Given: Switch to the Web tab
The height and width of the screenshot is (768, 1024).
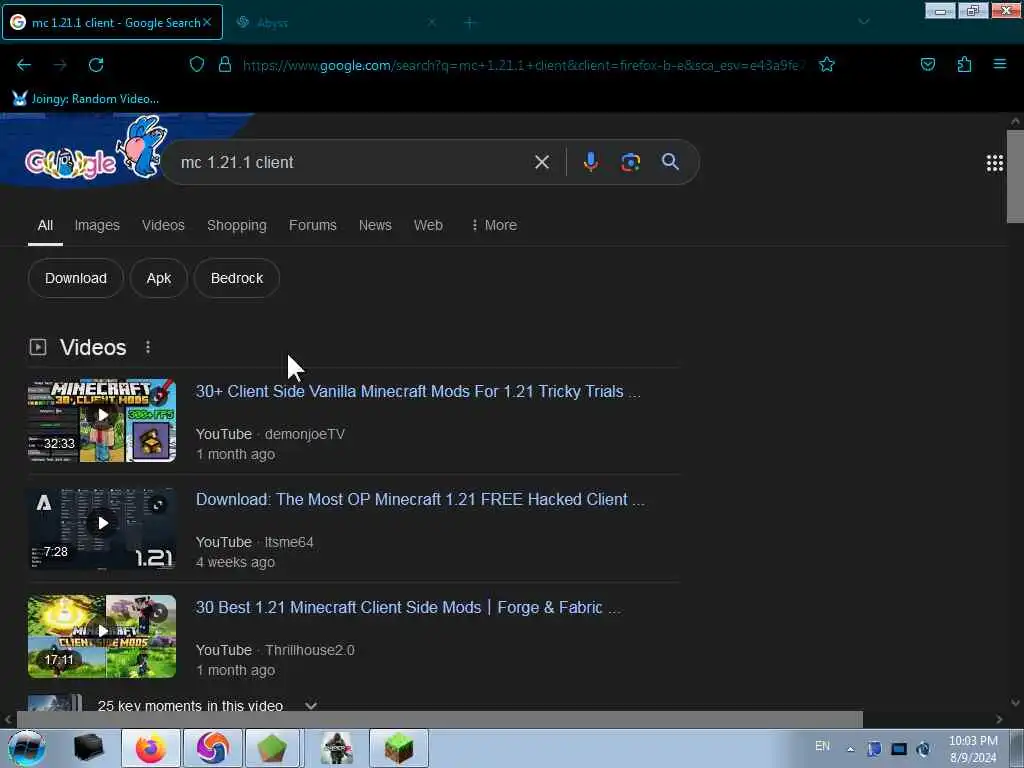Looking at the screenshot, I should tap(428, 225).
